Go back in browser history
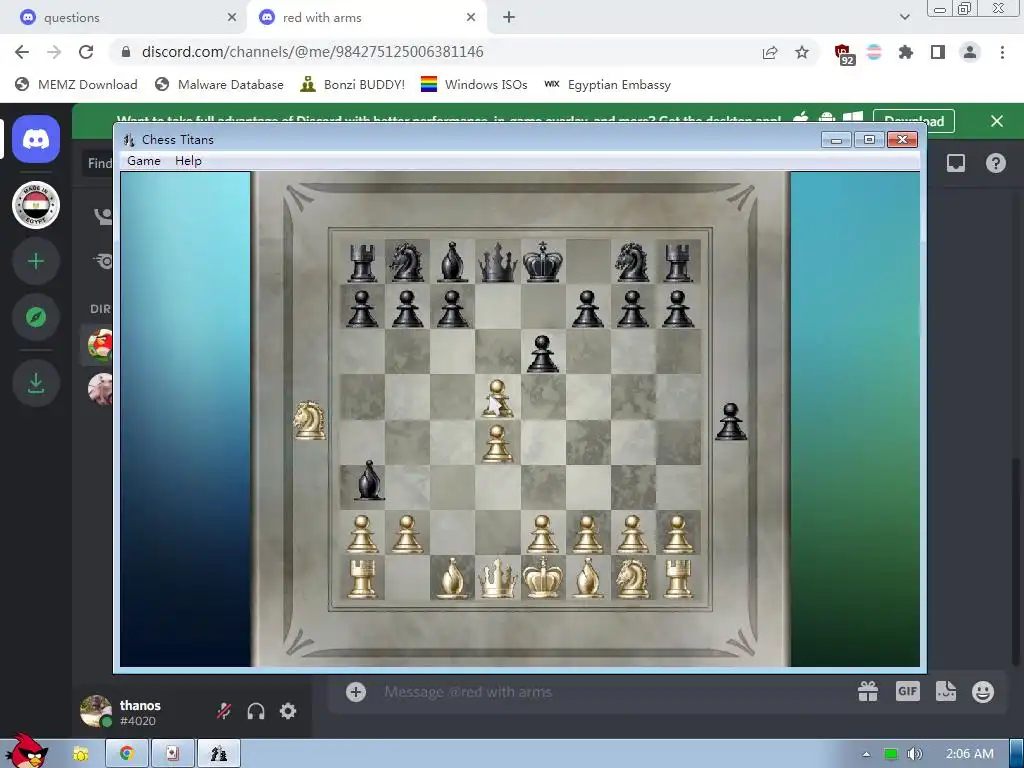 click(x=22, y=52)
